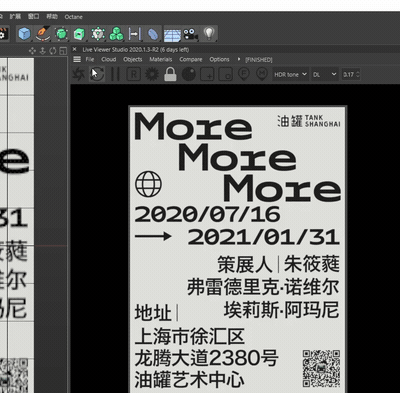The image size is (400, 393).
Task: Add a Light object
Action: pos(209,34)
